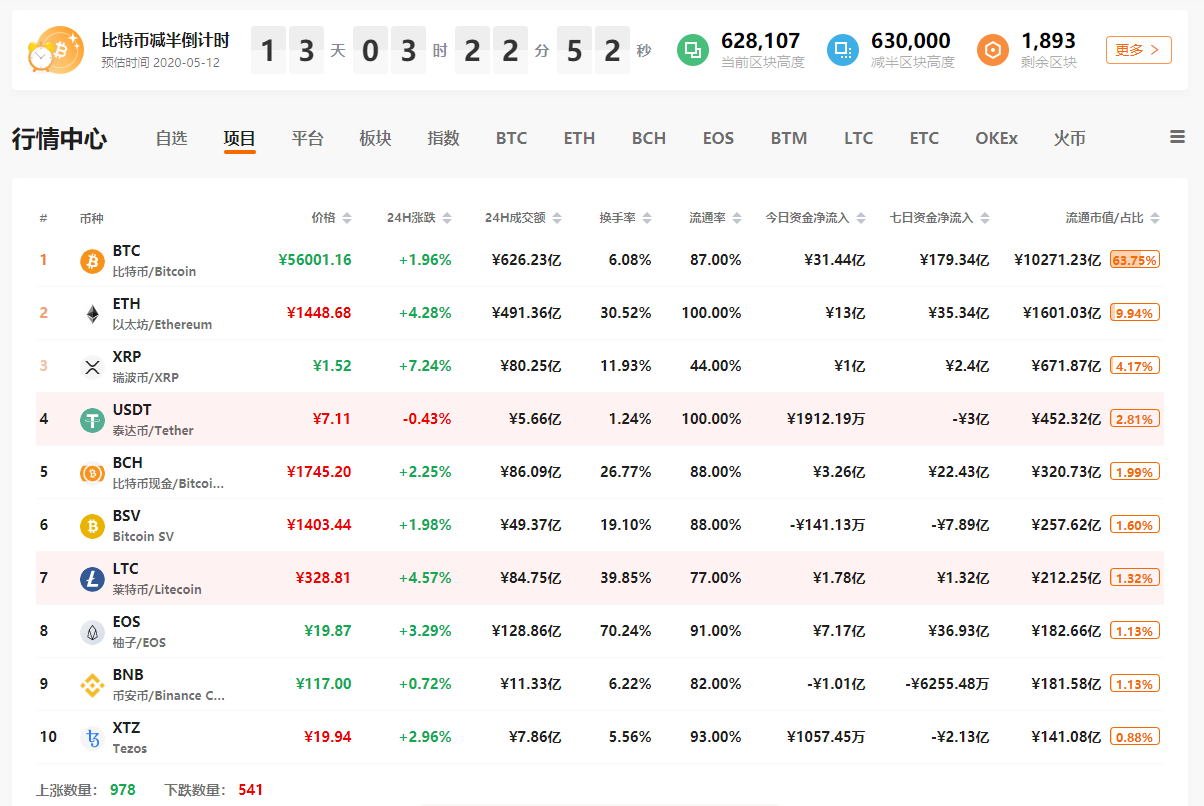
Task: Click the BTC Bitcoin coin icon
Action: click(92, 261)
